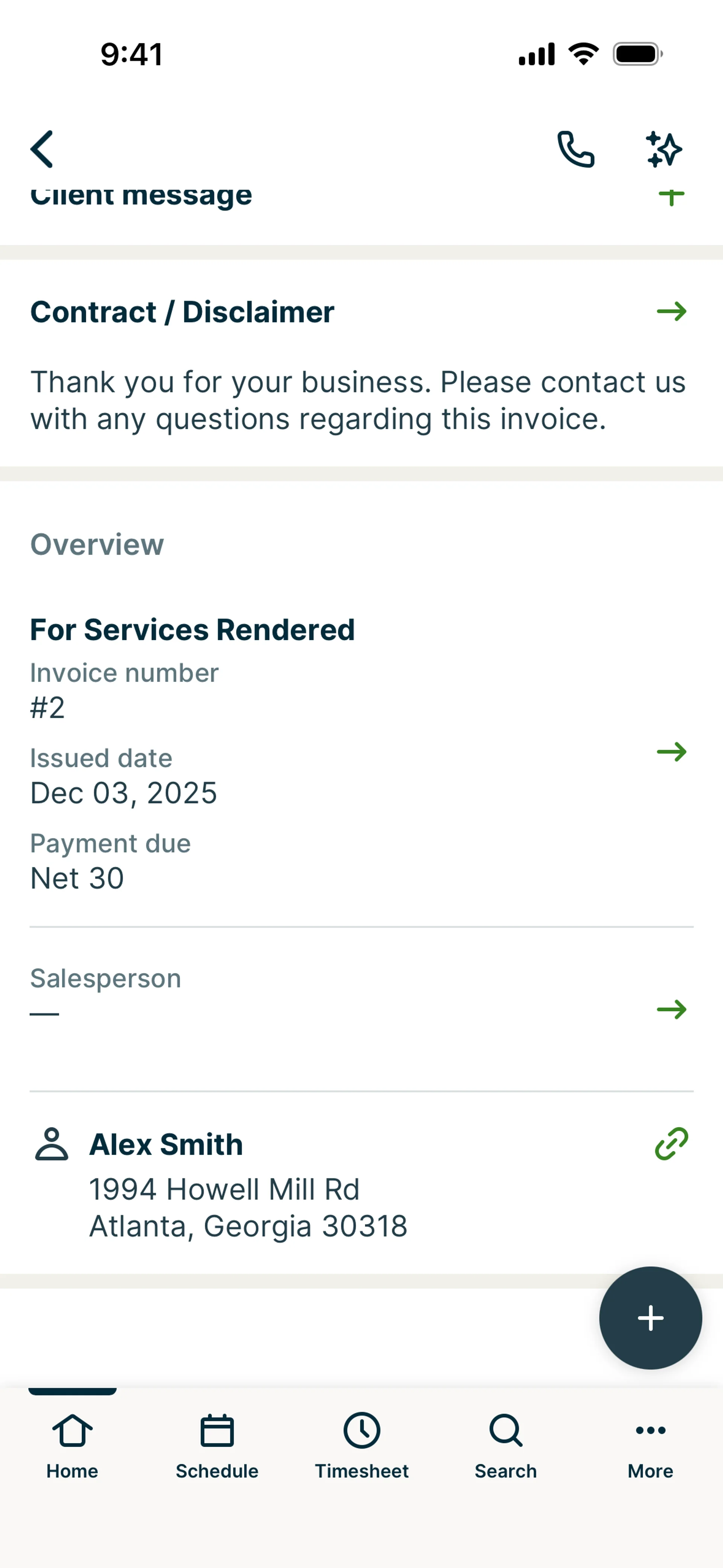Image resolution: width=723 pixels, height=1568 pixels.
Task: Tap the person icon next to Alex Smith
Action: (52, 1144)
